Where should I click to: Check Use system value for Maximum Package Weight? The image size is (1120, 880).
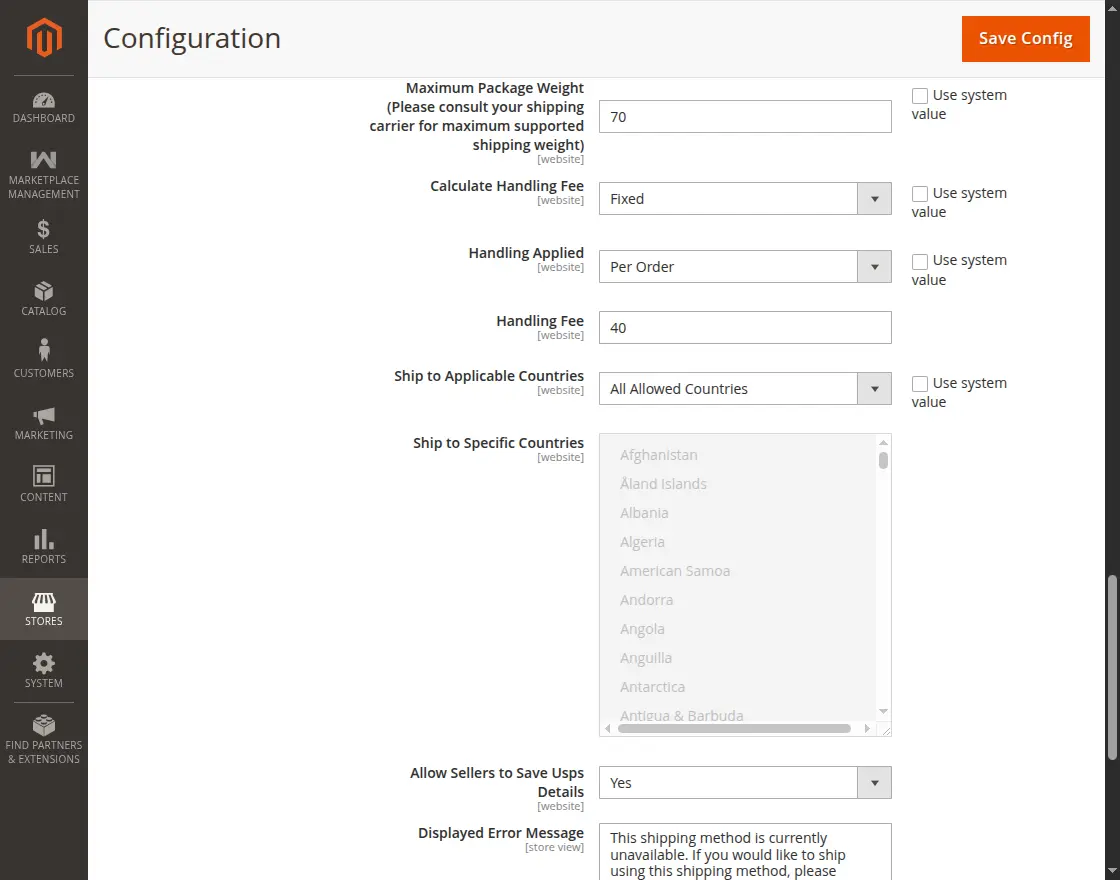tap(920, 95)
